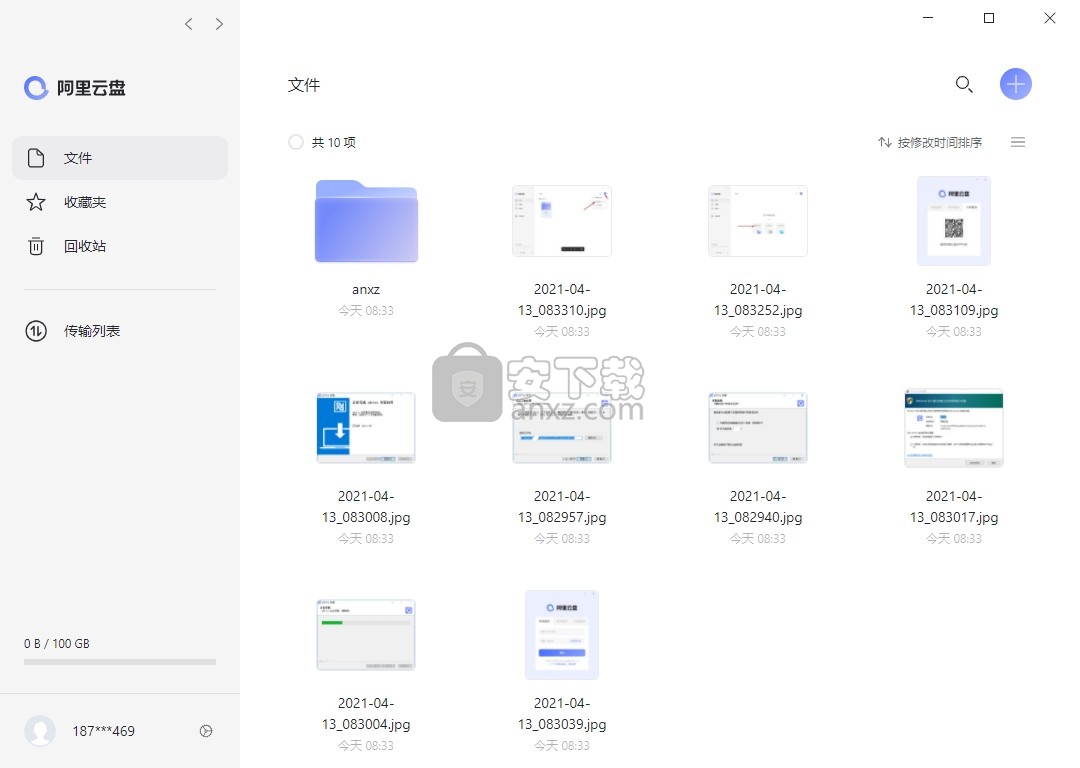Screen dimensions: 1080x768
Task: Click the blue plus upload button
Action: pyautogui.click(x=1015, y=85)
